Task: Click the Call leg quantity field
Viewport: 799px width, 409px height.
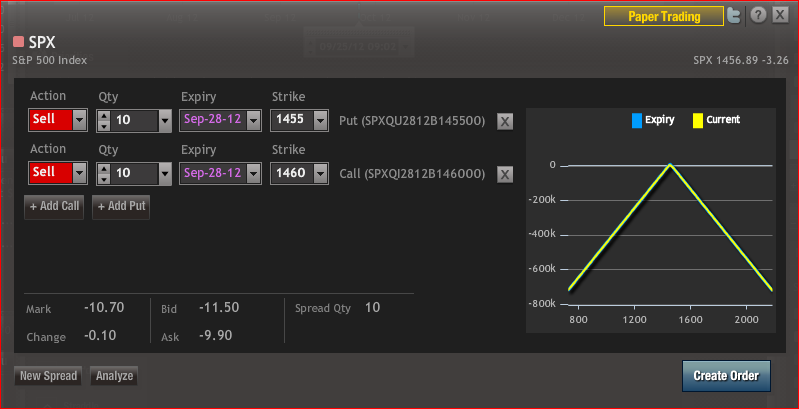Action: click(135, 174)
